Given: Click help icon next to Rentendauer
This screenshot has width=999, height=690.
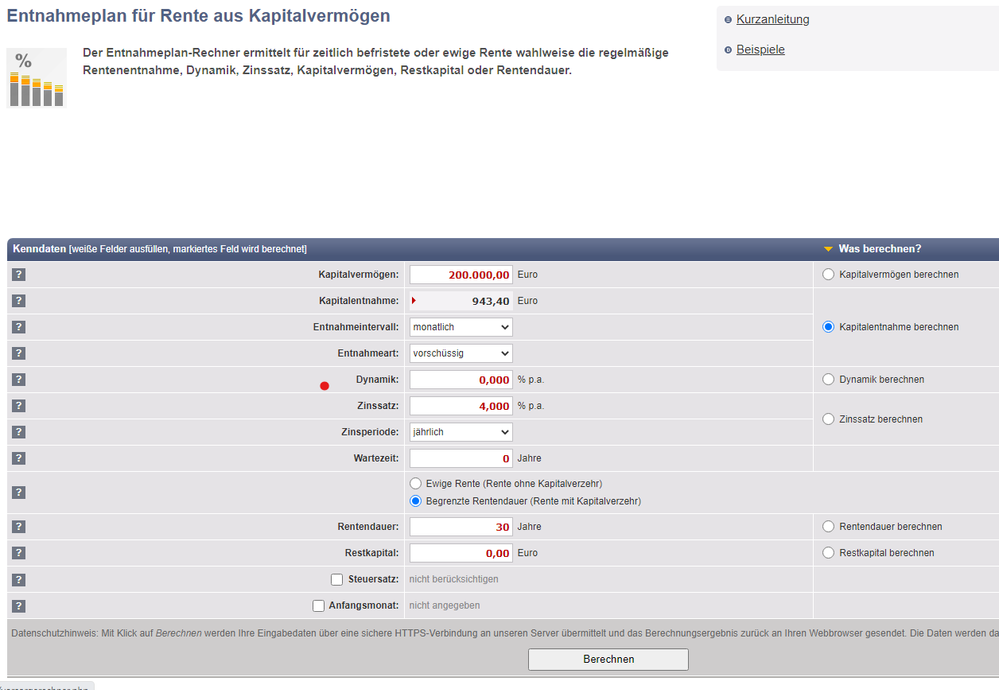Looking at the screenshot, I should pyautogui.click(x=18, y=527).
